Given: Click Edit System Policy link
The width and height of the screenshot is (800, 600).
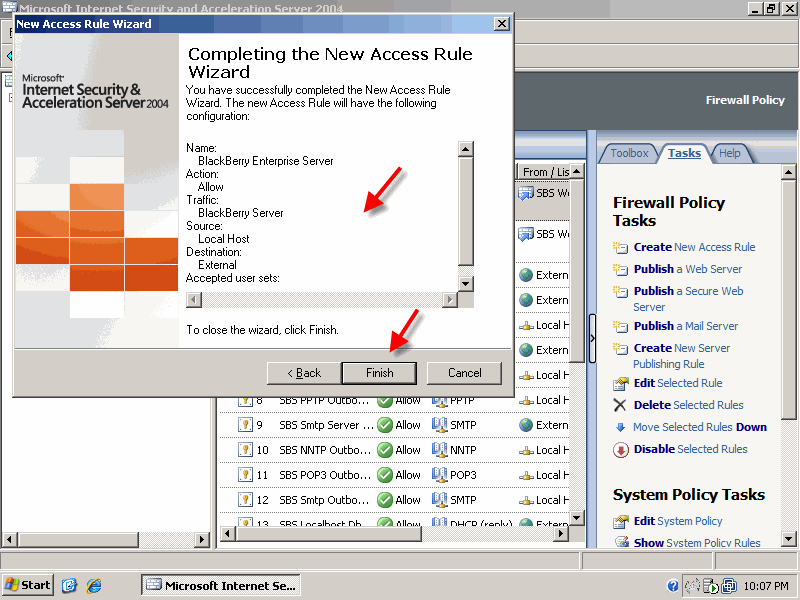Looking at the screenshot, I should coord(678,521).
